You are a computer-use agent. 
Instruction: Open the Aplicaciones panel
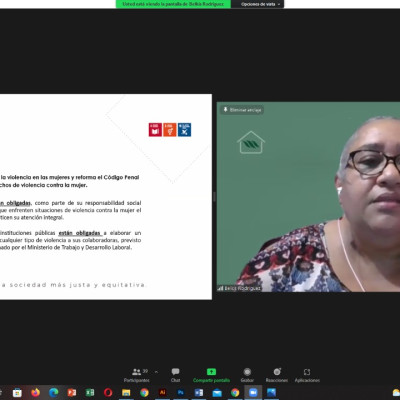307,375
